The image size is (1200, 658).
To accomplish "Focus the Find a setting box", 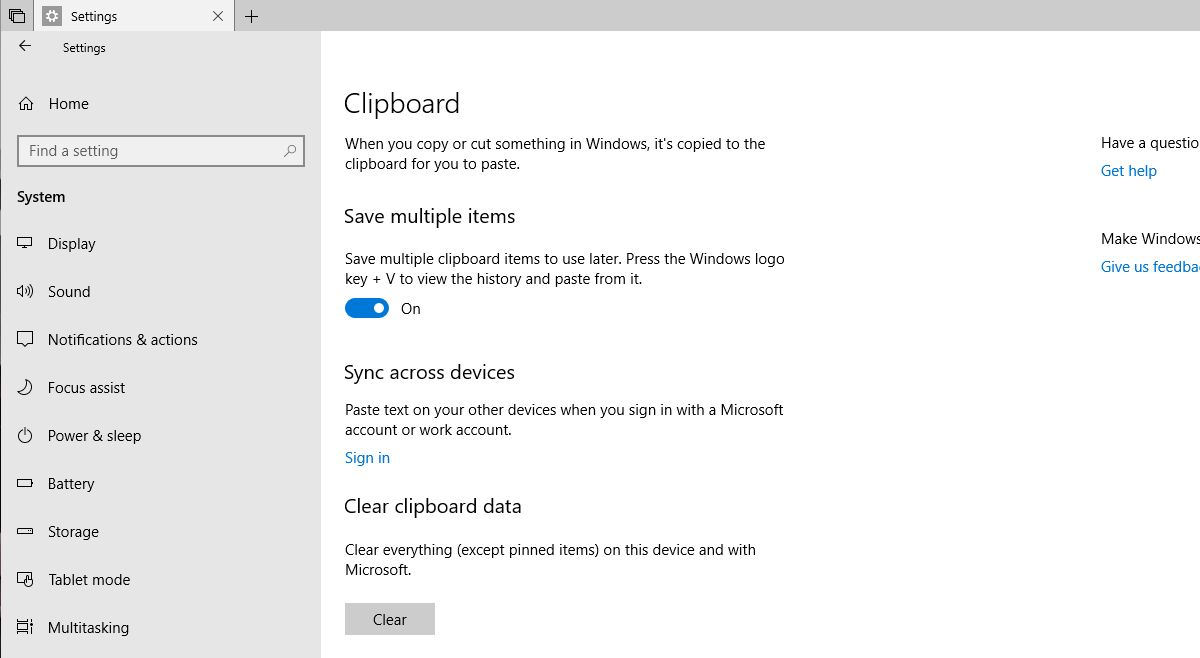I will coord(161,151).
